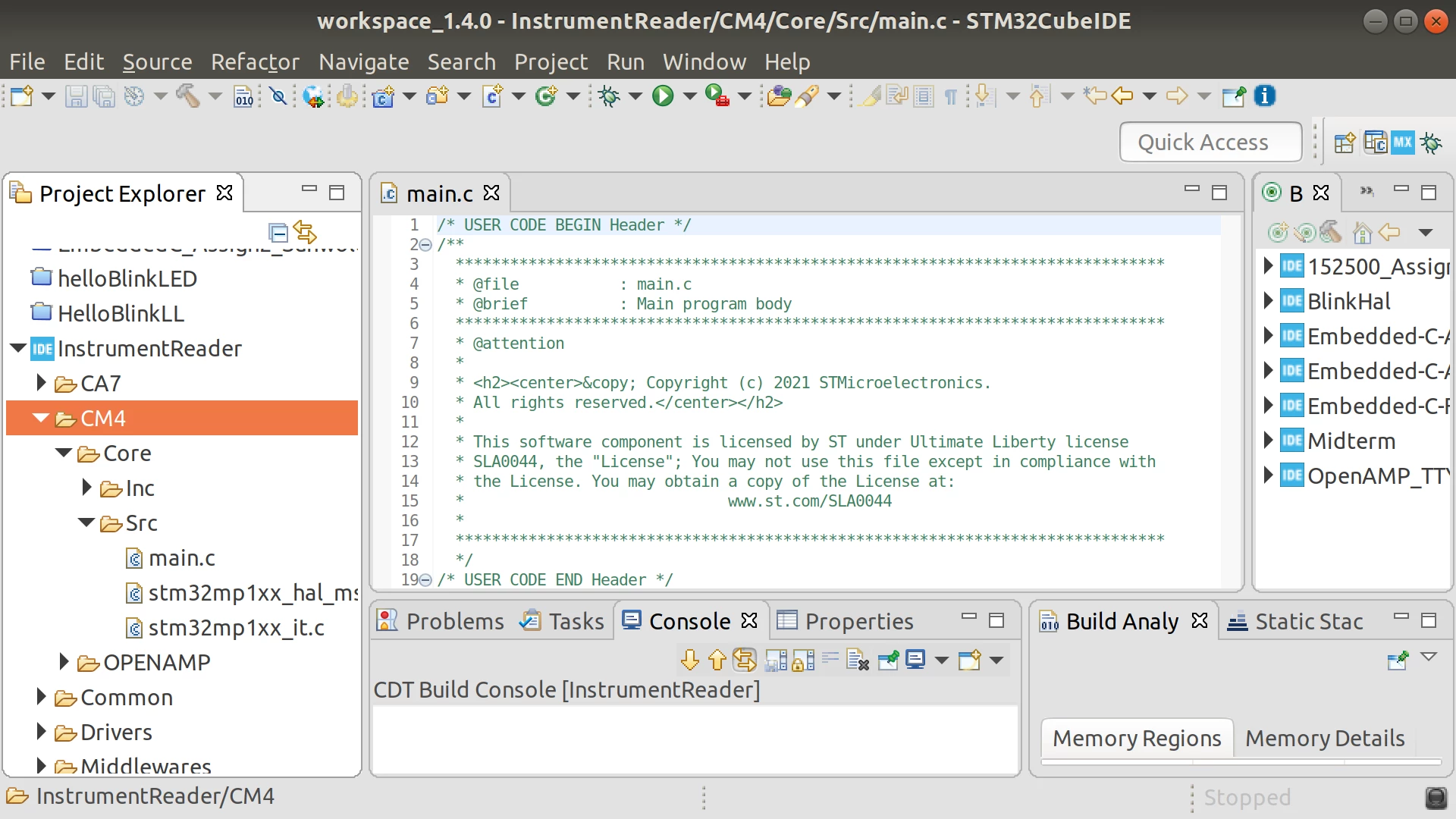Click the binary 010 file toolbar icon
This screenshot has width=1456, height=819.
(x=243, y=96)
